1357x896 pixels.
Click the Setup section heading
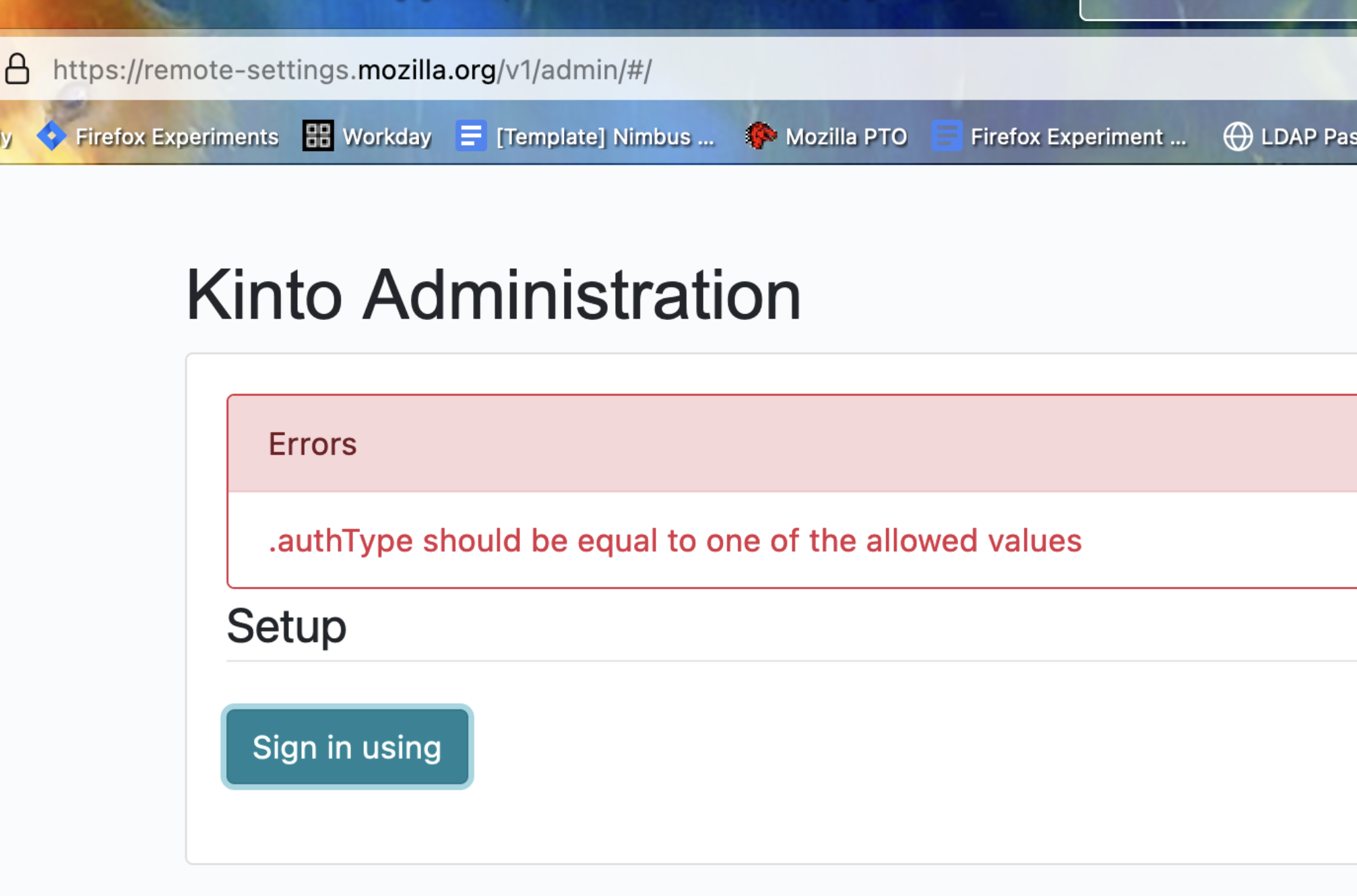point(286,627)
